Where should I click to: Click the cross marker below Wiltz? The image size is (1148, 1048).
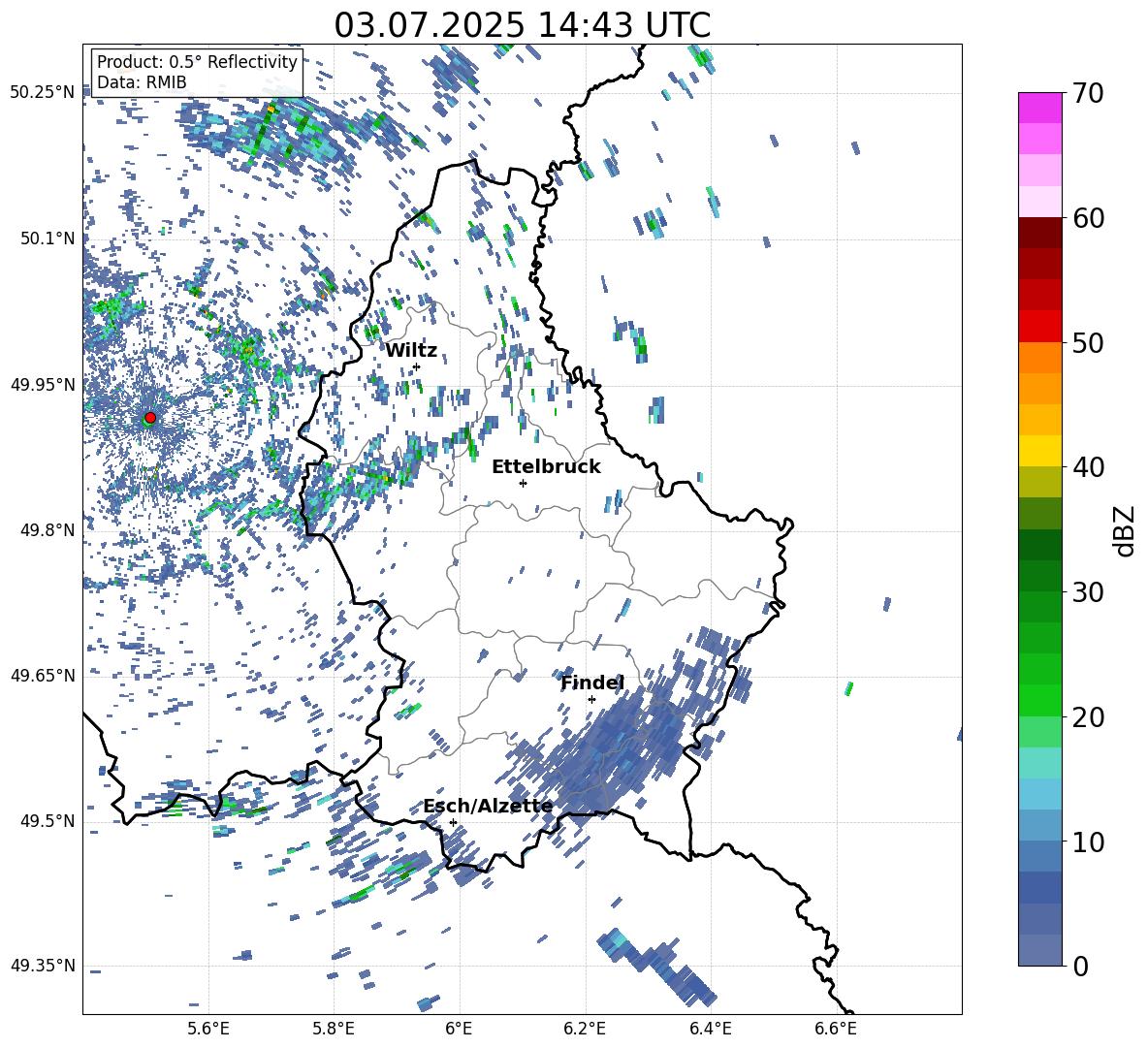[x=417, y=366]
